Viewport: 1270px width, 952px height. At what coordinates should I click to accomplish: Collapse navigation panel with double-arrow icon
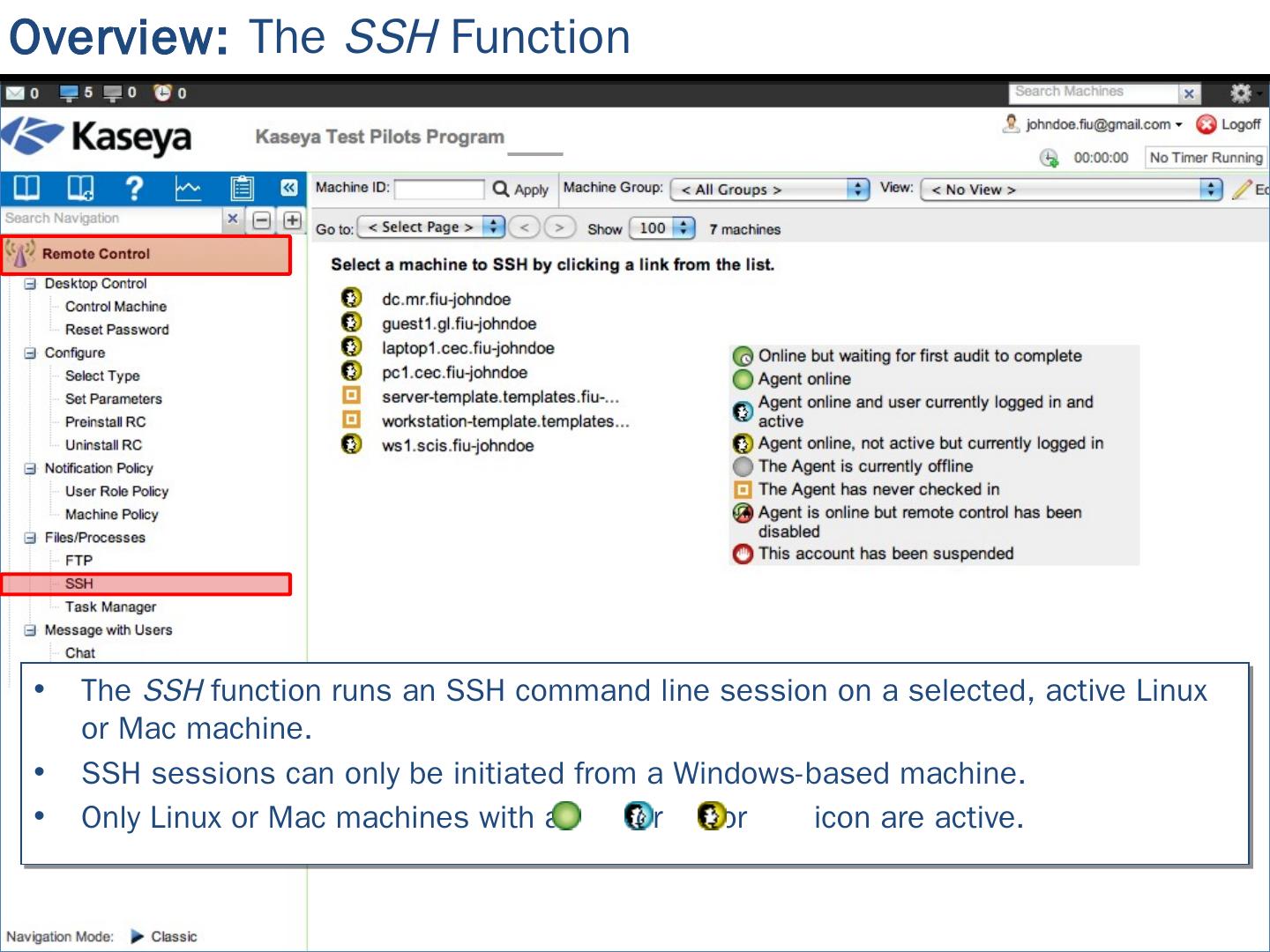[x=288, y=188]
